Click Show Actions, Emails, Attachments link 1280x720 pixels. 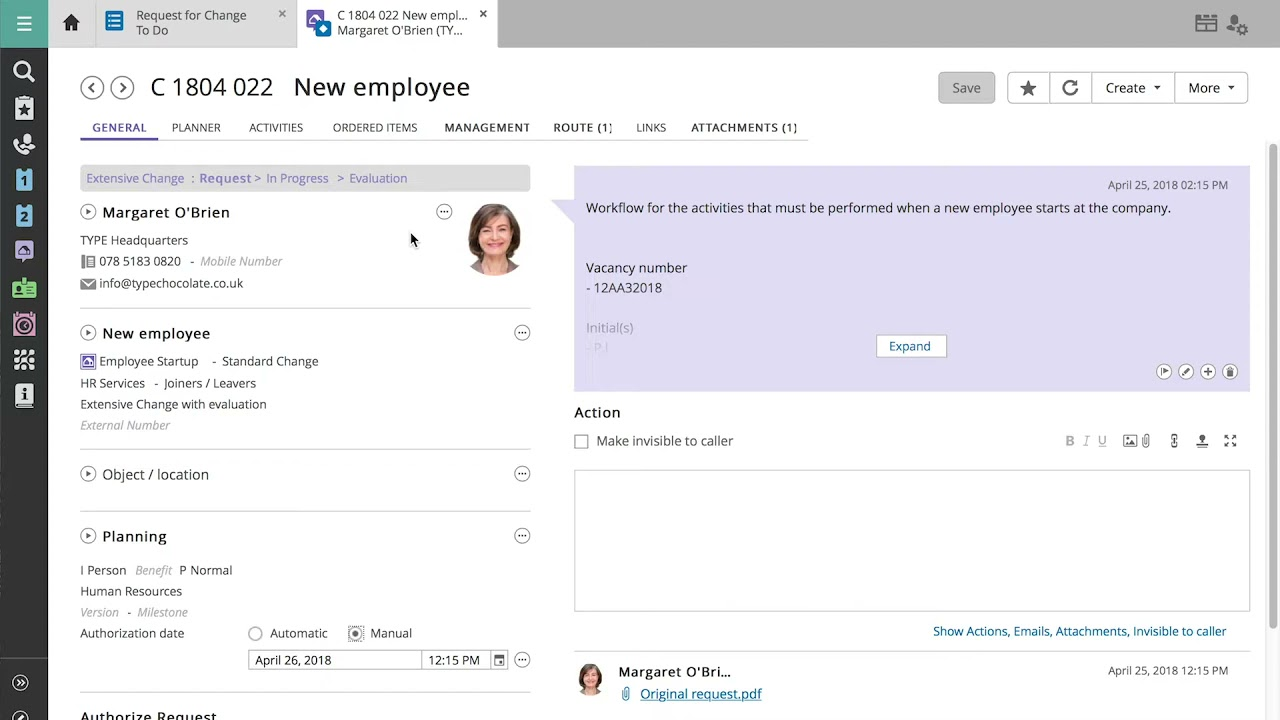pos(1080,631)
